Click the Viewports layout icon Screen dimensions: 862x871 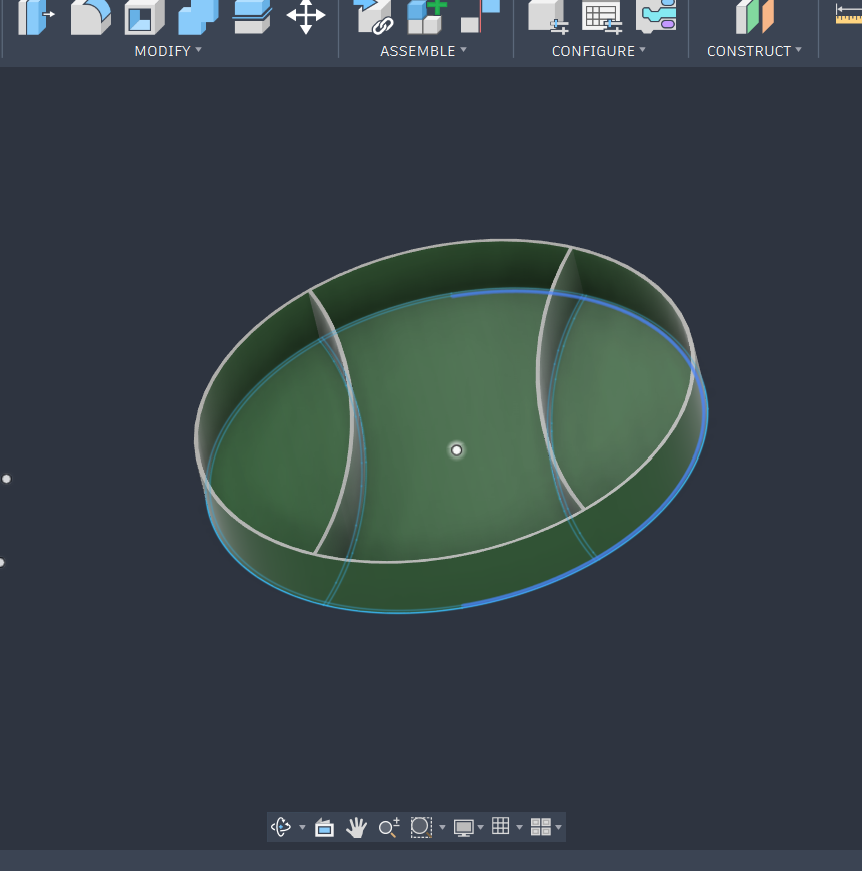point(540,827)
